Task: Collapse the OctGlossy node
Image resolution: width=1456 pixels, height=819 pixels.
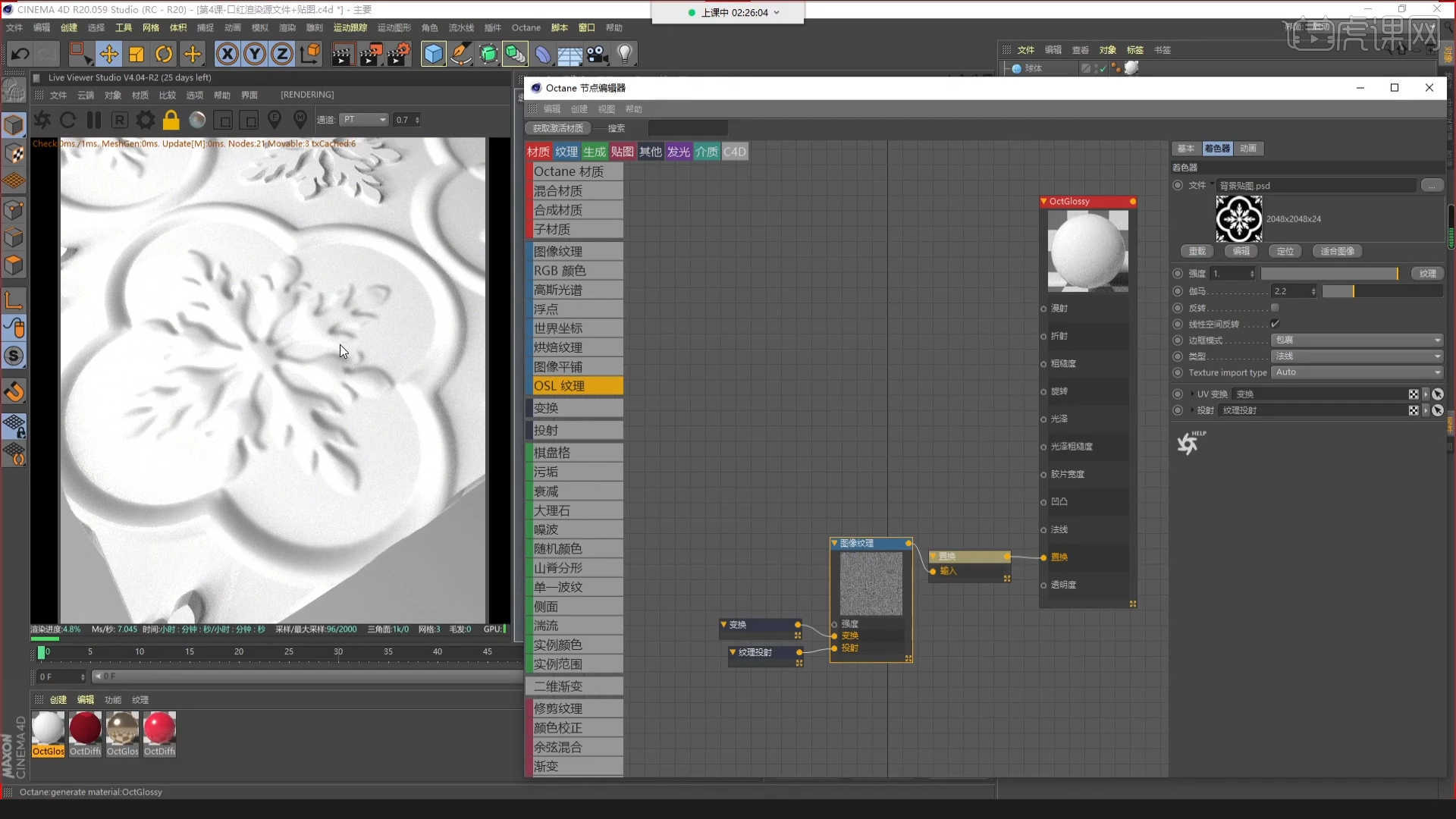Action: (1044, 202)
